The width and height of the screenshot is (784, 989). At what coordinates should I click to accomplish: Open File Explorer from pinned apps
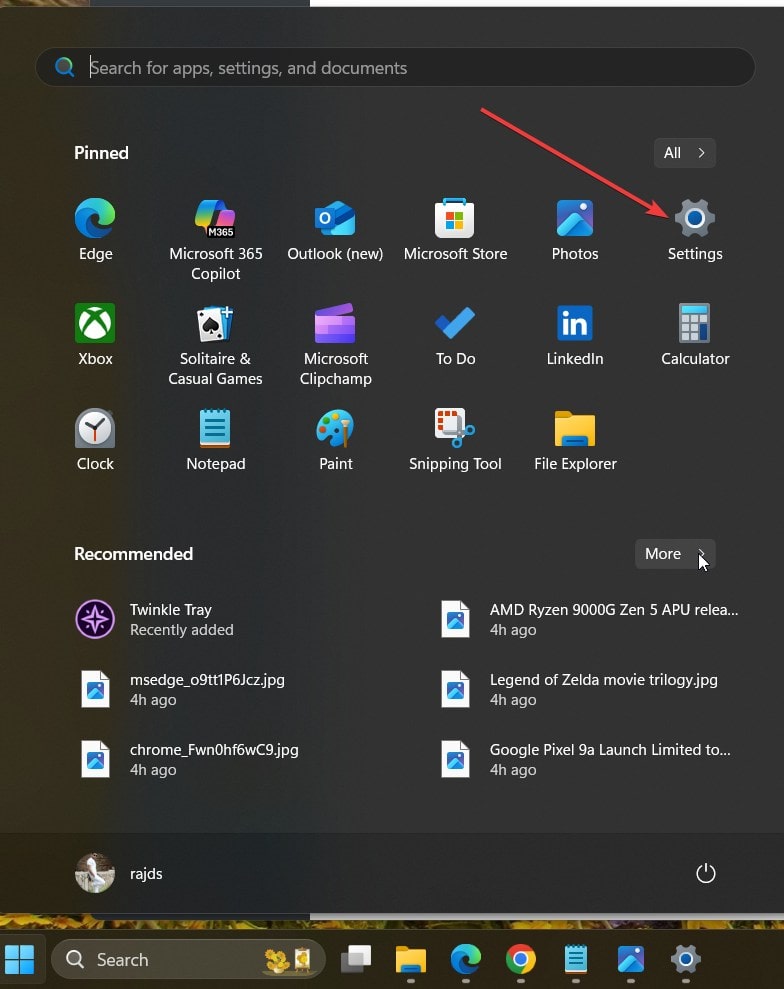coord(575,440)
